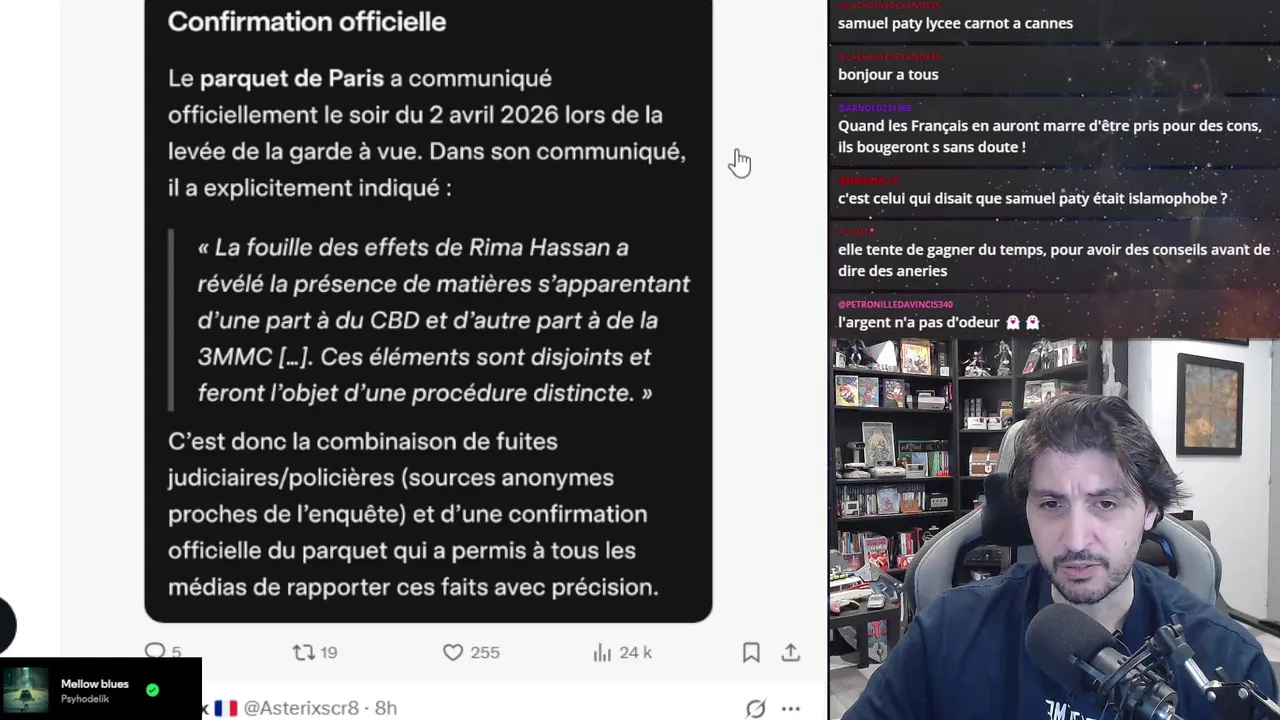Click the French flag emoji beside username

tap(226, 708)
